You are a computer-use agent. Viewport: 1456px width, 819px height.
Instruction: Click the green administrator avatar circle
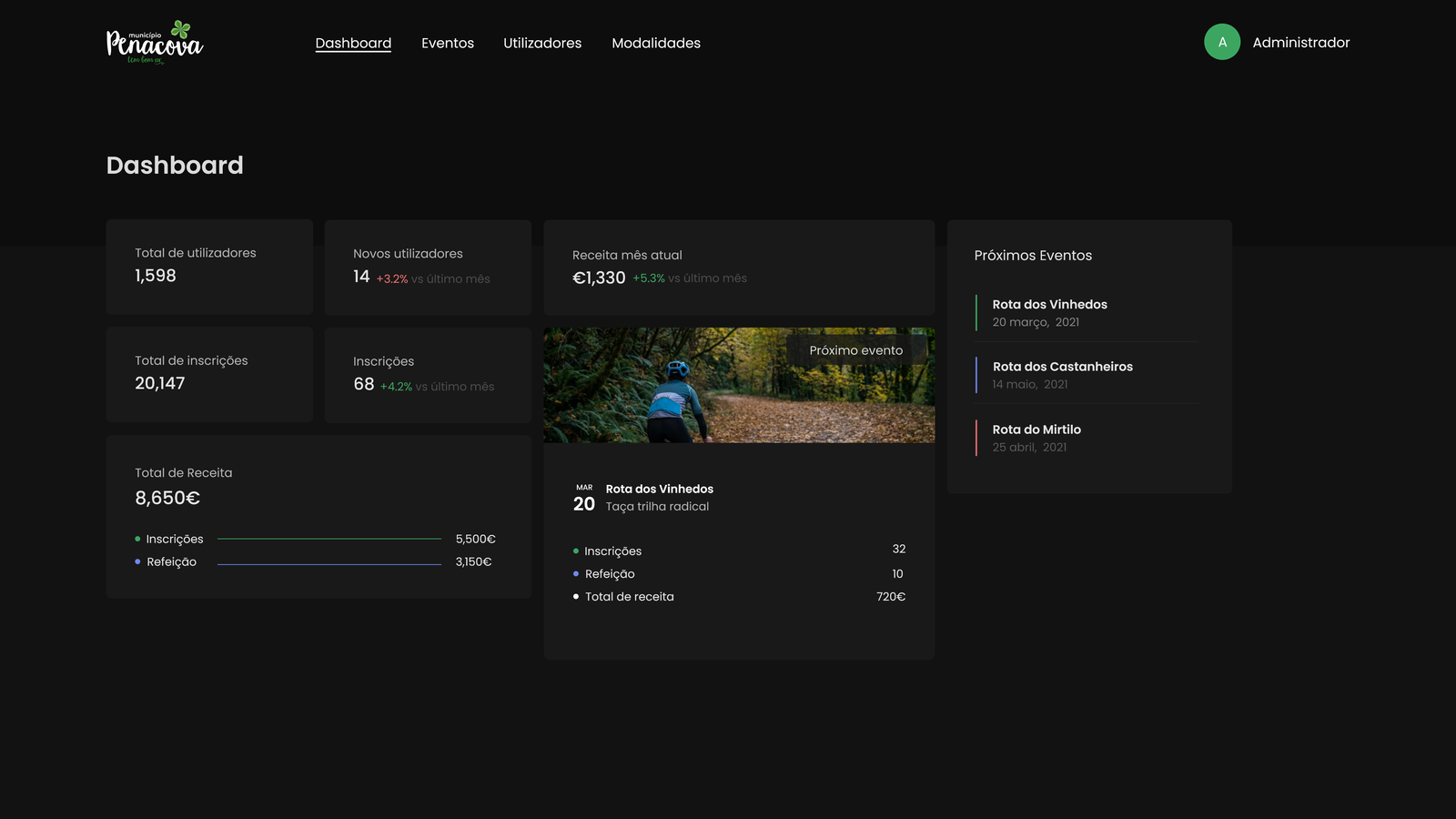tap(1222, 42)
